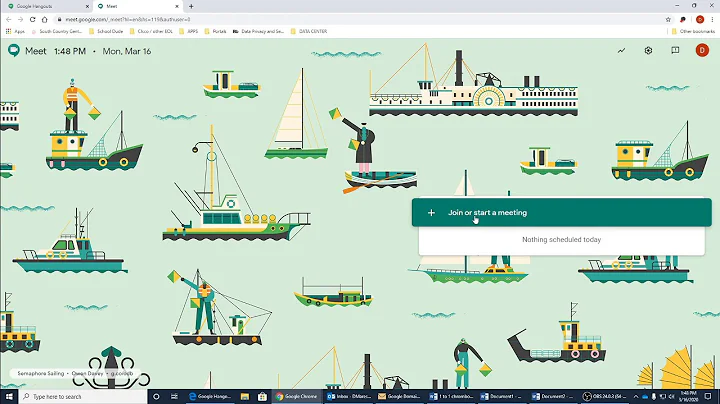Switch to Edge Google Hangouts taskbar item
This screenshot has width=720, height=404.
point(210,396)
